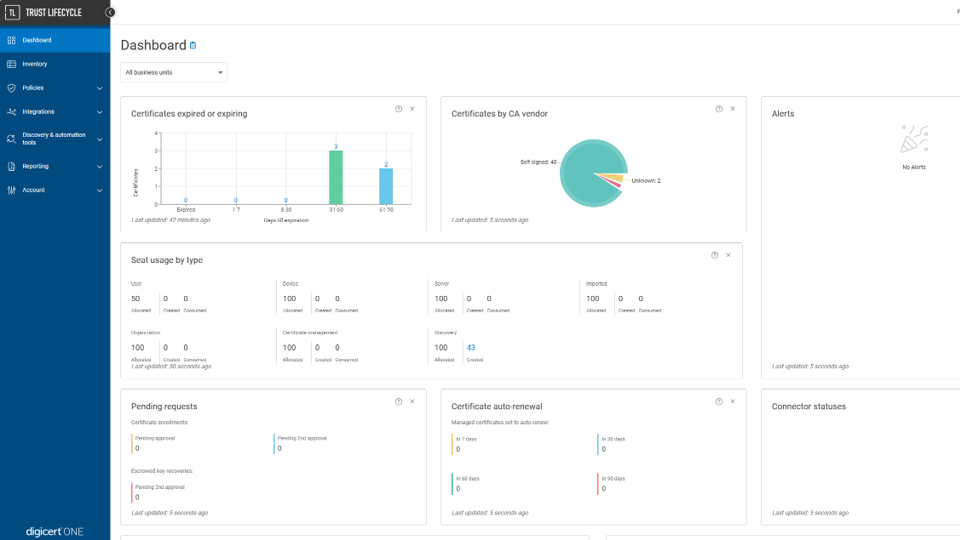Screen dimensions: 960x540
Task: Open Integrations menu item
Action: pos(55,111)
